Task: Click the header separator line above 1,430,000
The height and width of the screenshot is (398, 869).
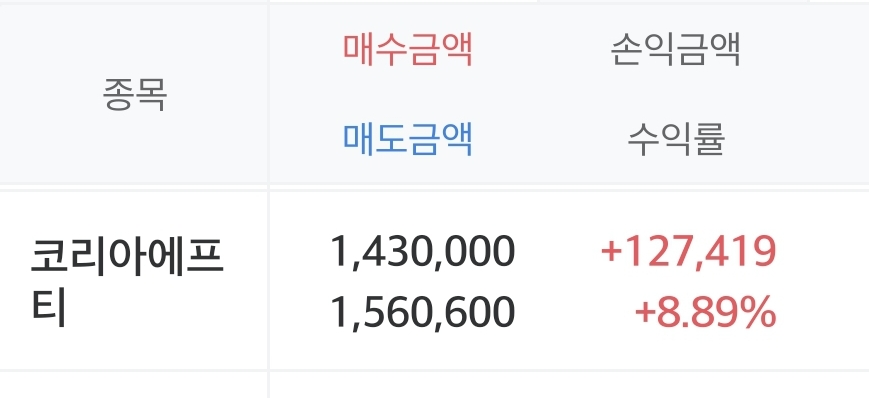Action: [422, 187]
